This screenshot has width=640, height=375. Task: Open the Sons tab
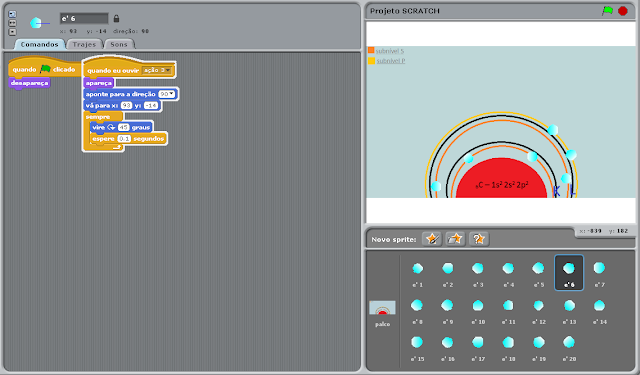119,44
